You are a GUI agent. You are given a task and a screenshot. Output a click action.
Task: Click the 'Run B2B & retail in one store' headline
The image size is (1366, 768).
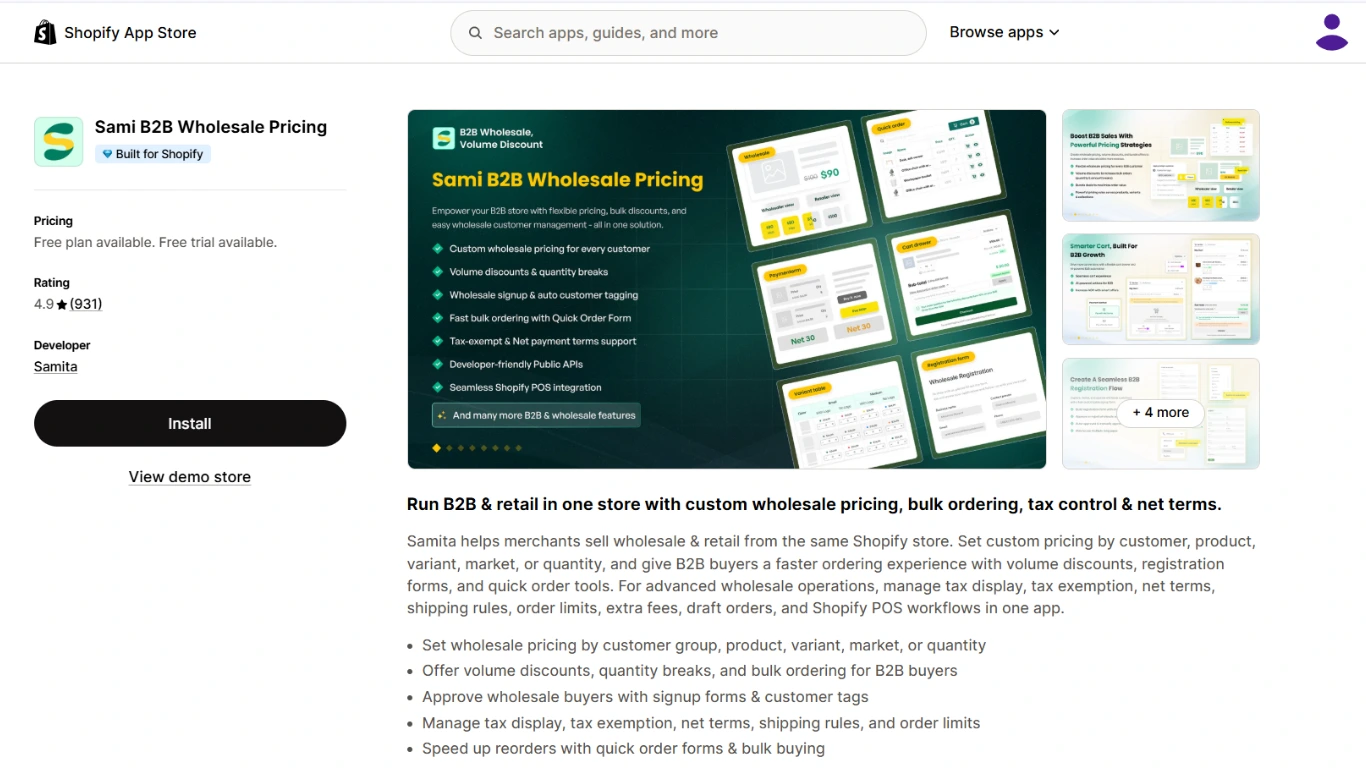pos(814,504)
